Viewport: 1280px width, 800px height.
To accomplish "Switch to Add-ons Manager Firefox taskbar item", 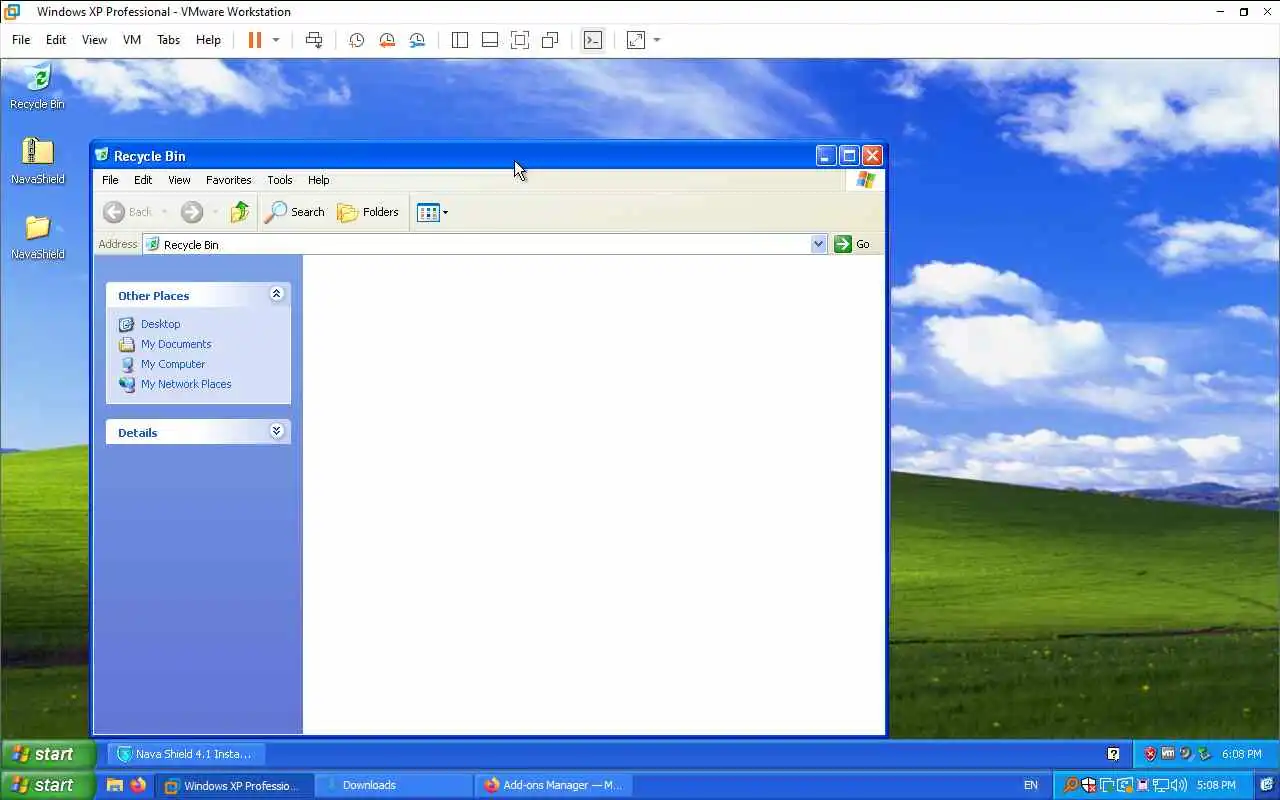I will pyautogui.click(x=552, y=785).
